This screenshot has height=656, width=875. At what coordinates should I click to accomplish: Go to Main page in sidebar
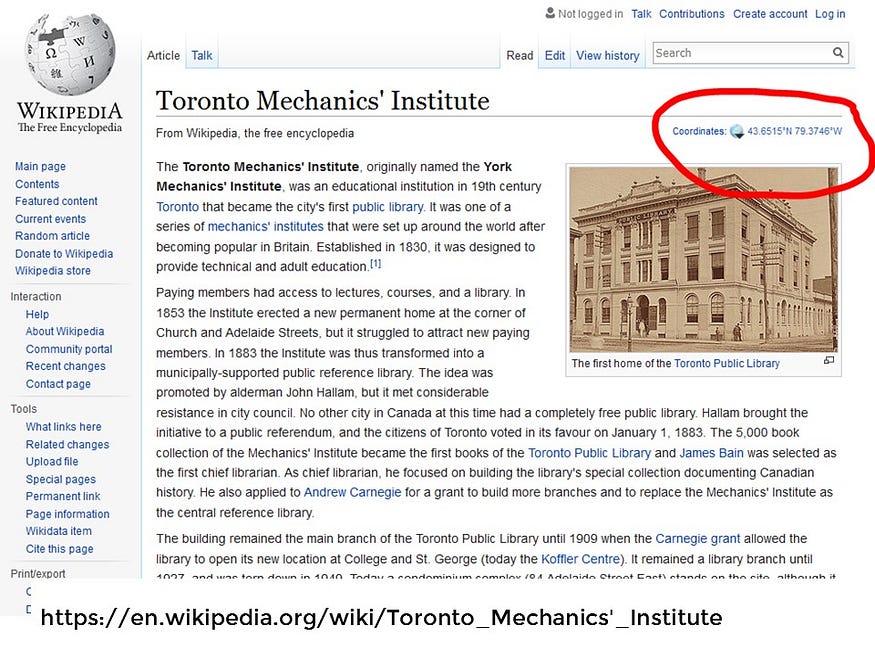pyautogui.click(x=40, y=166)
